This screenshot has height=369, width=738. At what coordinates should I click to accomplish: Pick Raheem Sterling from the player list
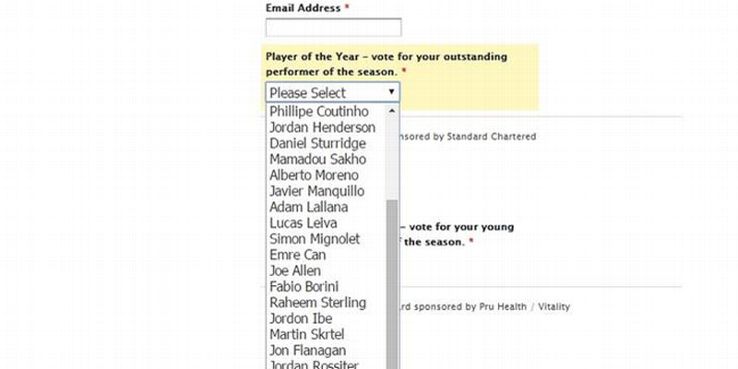pyautogui.click(x=327, y=303)
